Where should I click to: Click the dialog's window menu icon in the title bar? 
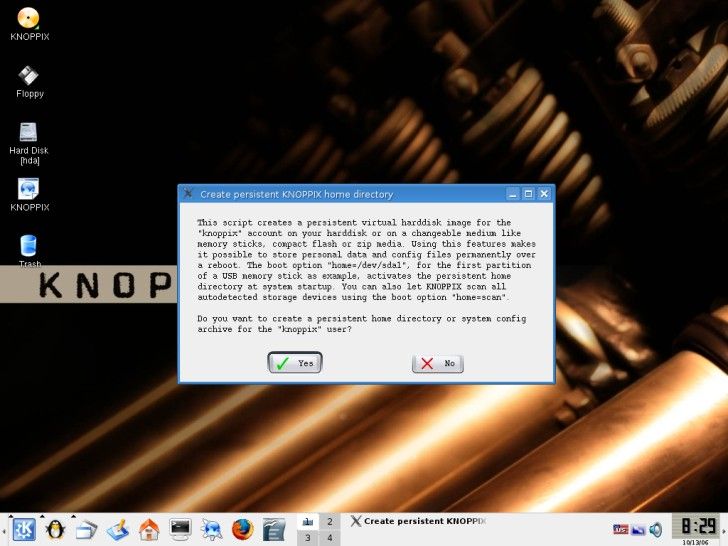[188, 193]
